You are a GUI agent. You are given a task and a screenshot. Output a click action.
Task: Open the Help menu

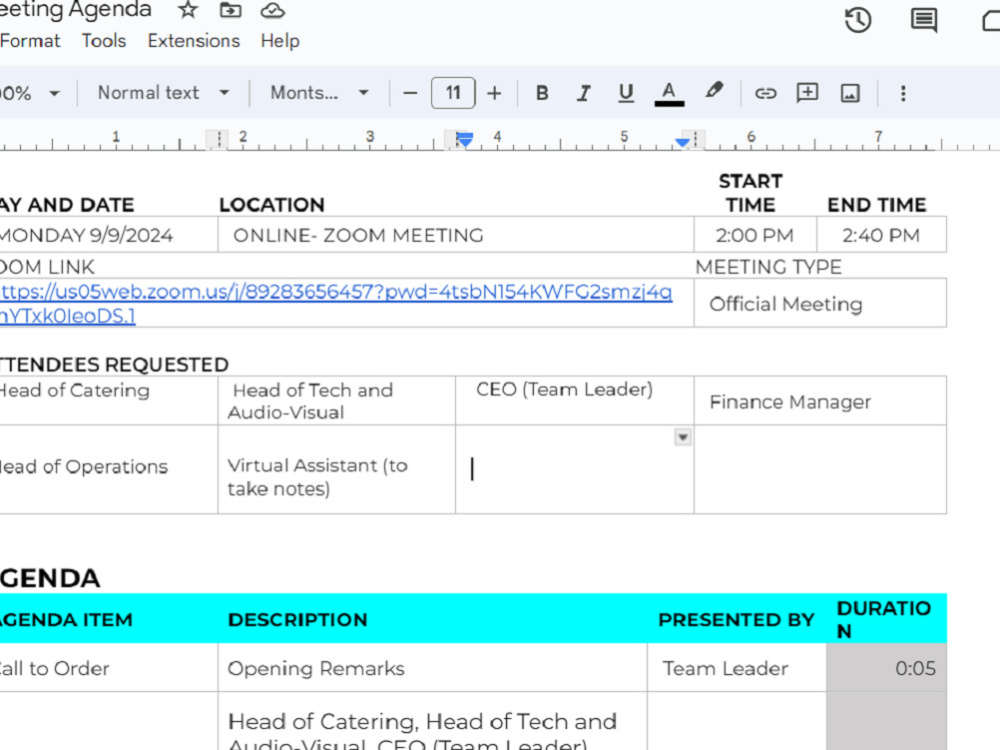click(x=280, y=41)
